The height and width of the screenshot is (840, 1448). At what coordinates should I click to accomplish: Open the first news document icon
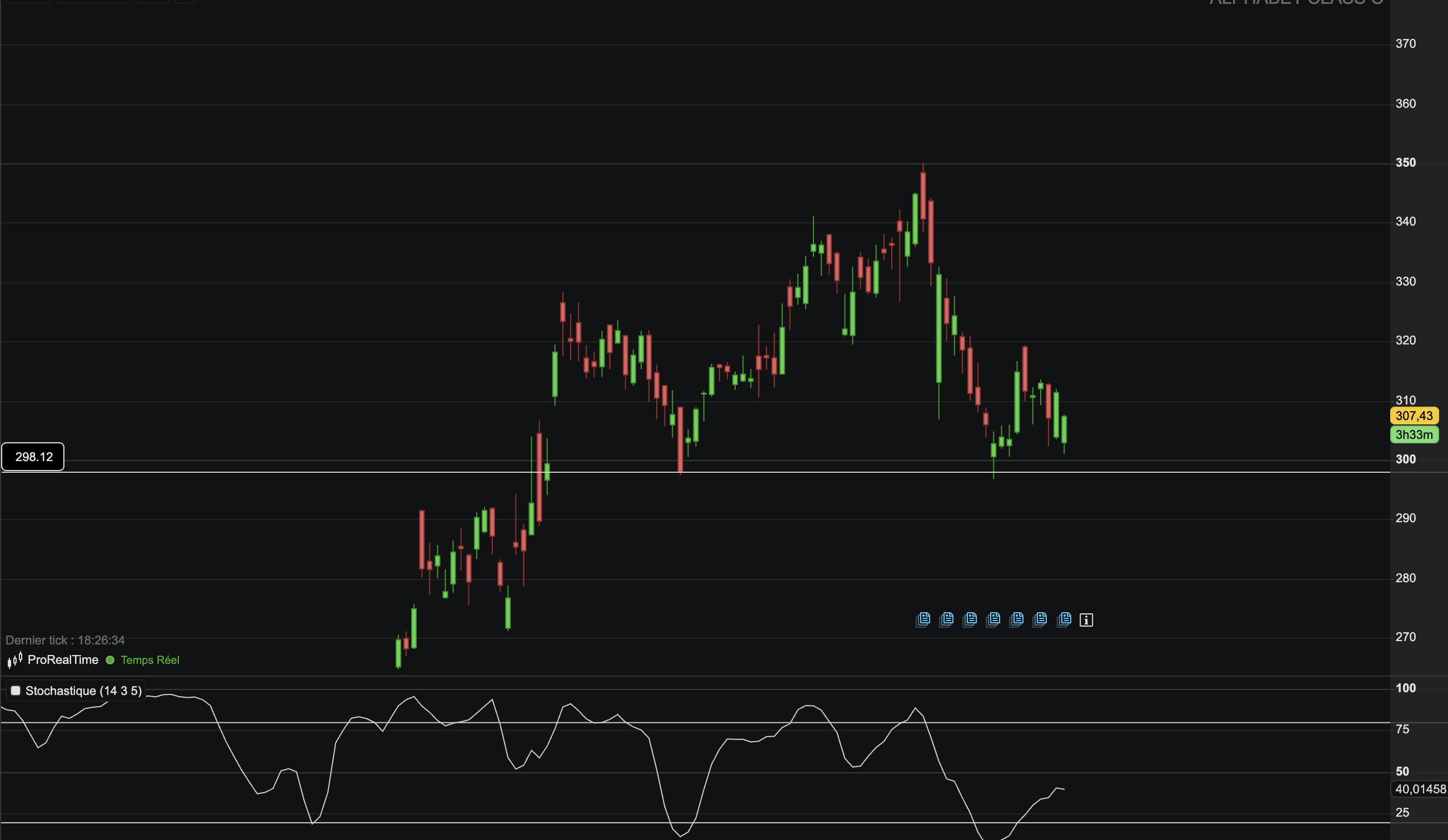click(923, 619)
